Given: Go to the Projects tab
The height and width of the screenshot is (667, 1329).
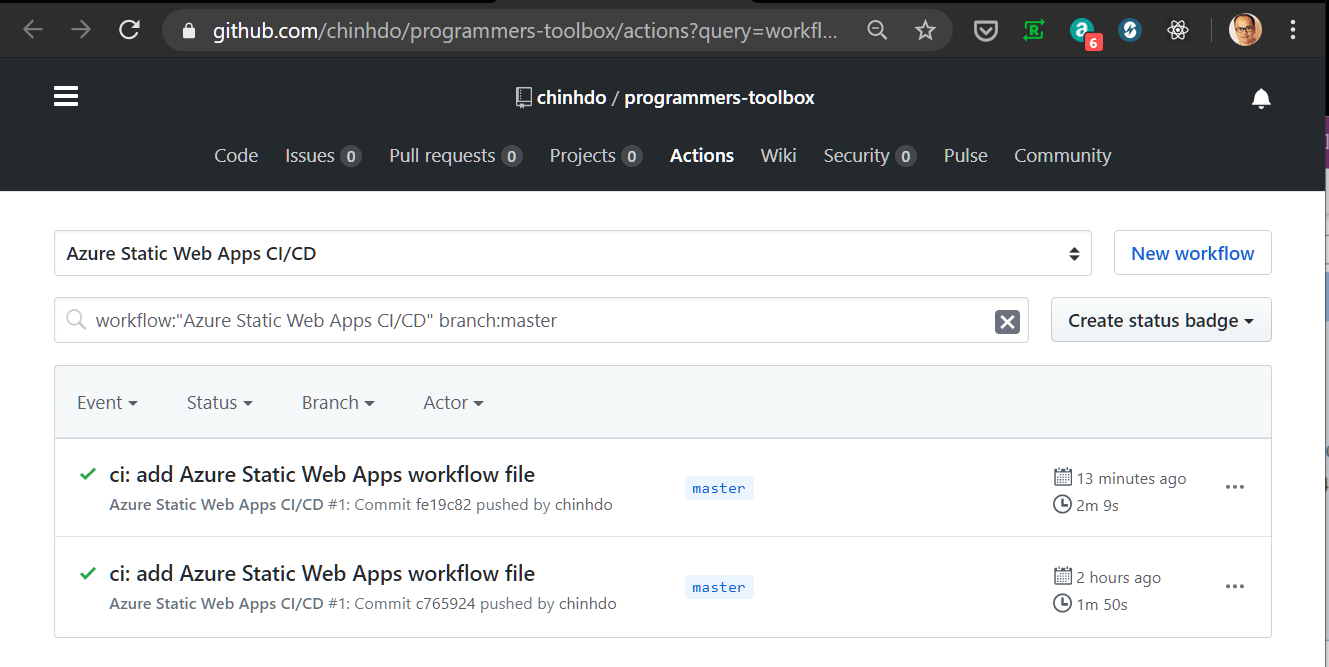Looking at the screenshot, I should coord(595,155).
